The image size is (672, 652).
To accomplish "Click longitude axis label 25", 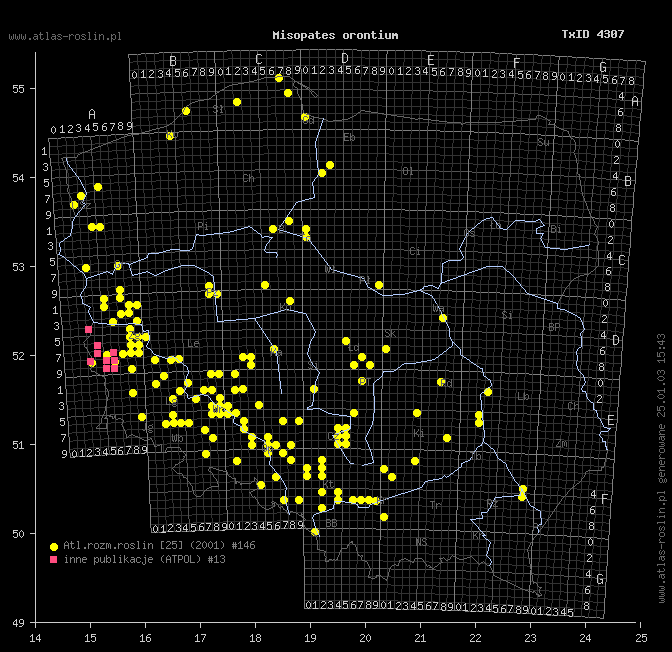I will 641,638.
